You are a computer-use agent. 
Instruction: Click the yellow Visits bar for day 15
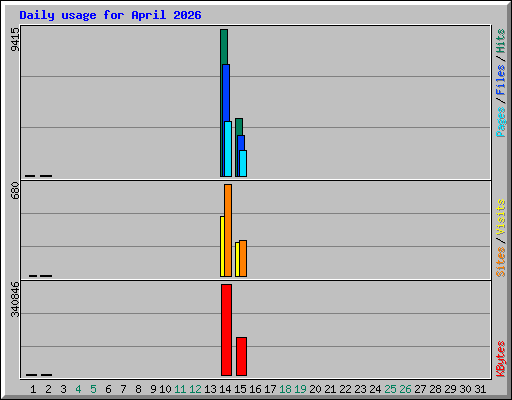(x=237, y=259)
